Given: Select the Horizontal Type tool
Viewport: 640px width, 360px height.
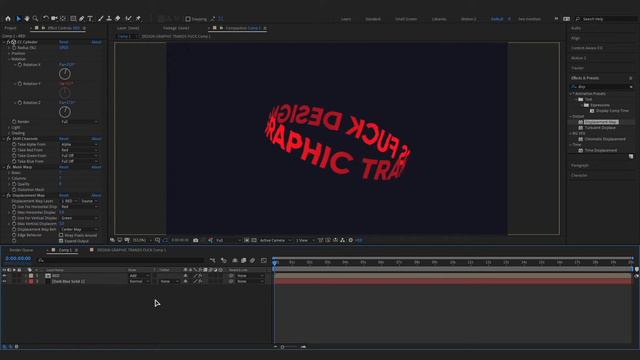Looking at the screenshot, I should click(x=90, y=19).
